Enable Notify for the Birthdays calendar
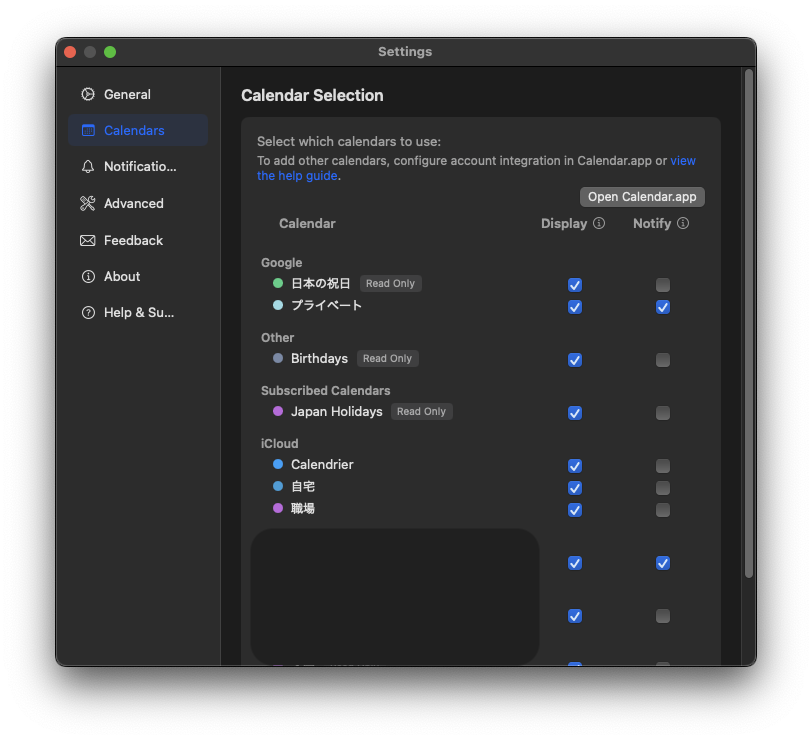This screenshot has width=812, height=740. 663,359
